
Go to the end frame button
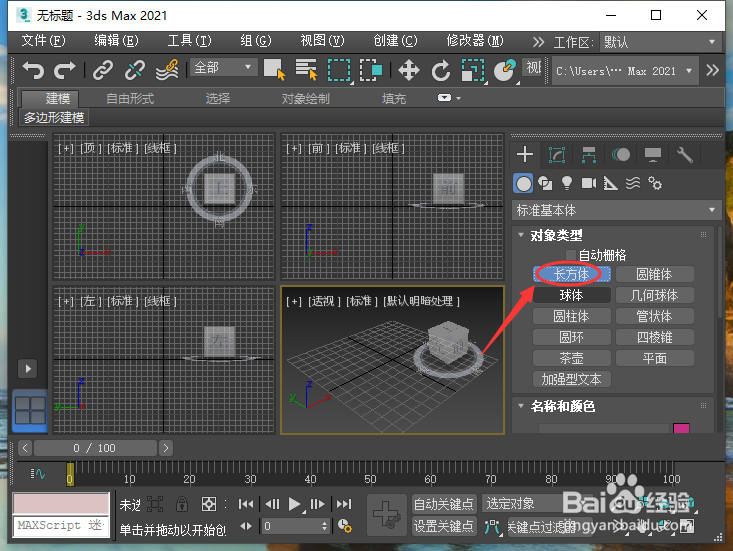pos(344,504)
